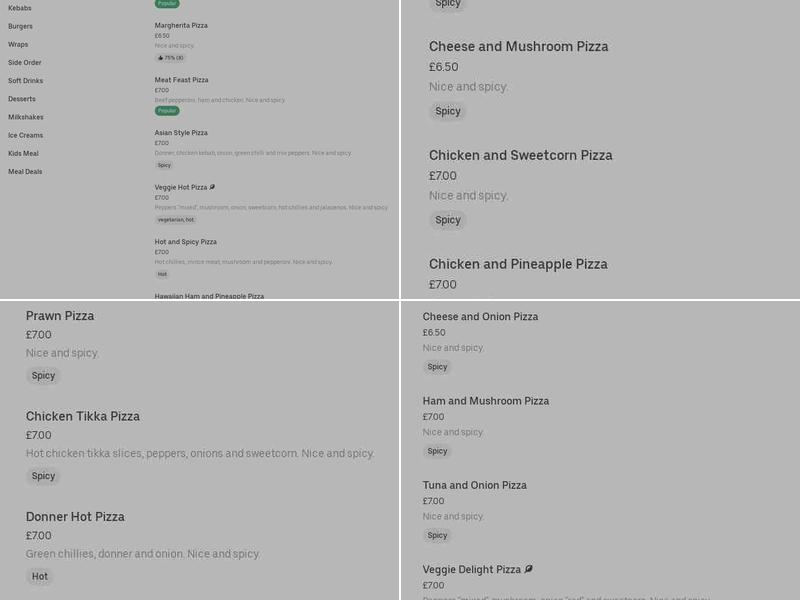This screenshot has width=800, height=600.
Task: Select the Chicken Tikka Pizza item
Action: (x=81, y=416)
